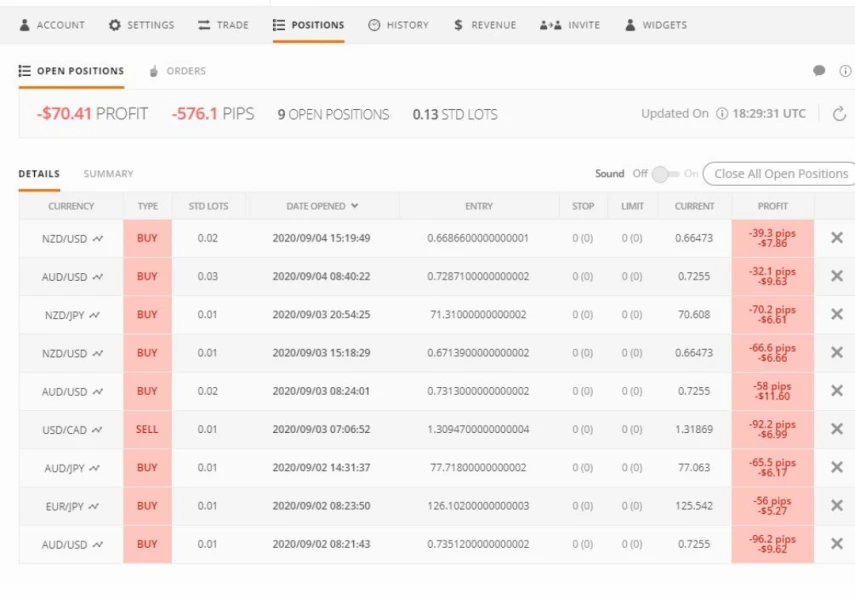Select the Positions tab
855x600 pixels.
(309, 25)
